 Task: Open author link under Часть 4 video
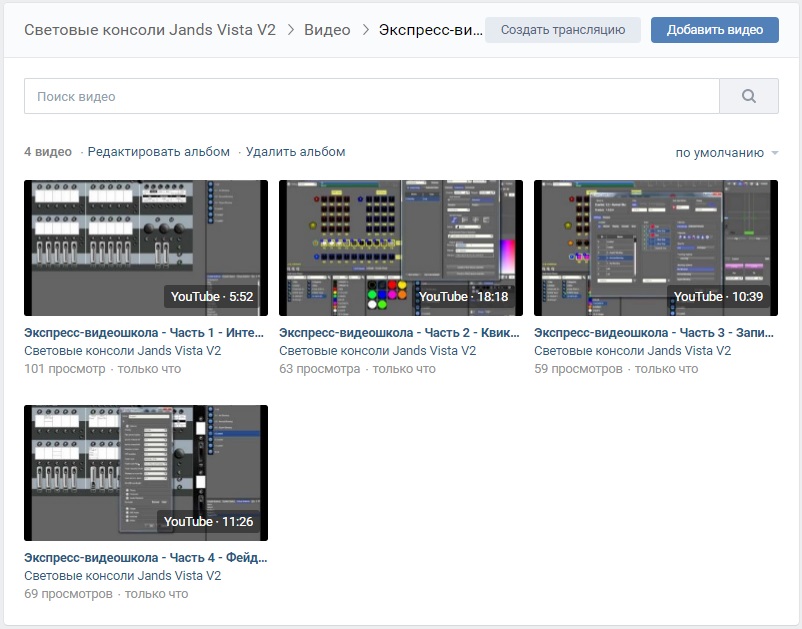point(123,576)
